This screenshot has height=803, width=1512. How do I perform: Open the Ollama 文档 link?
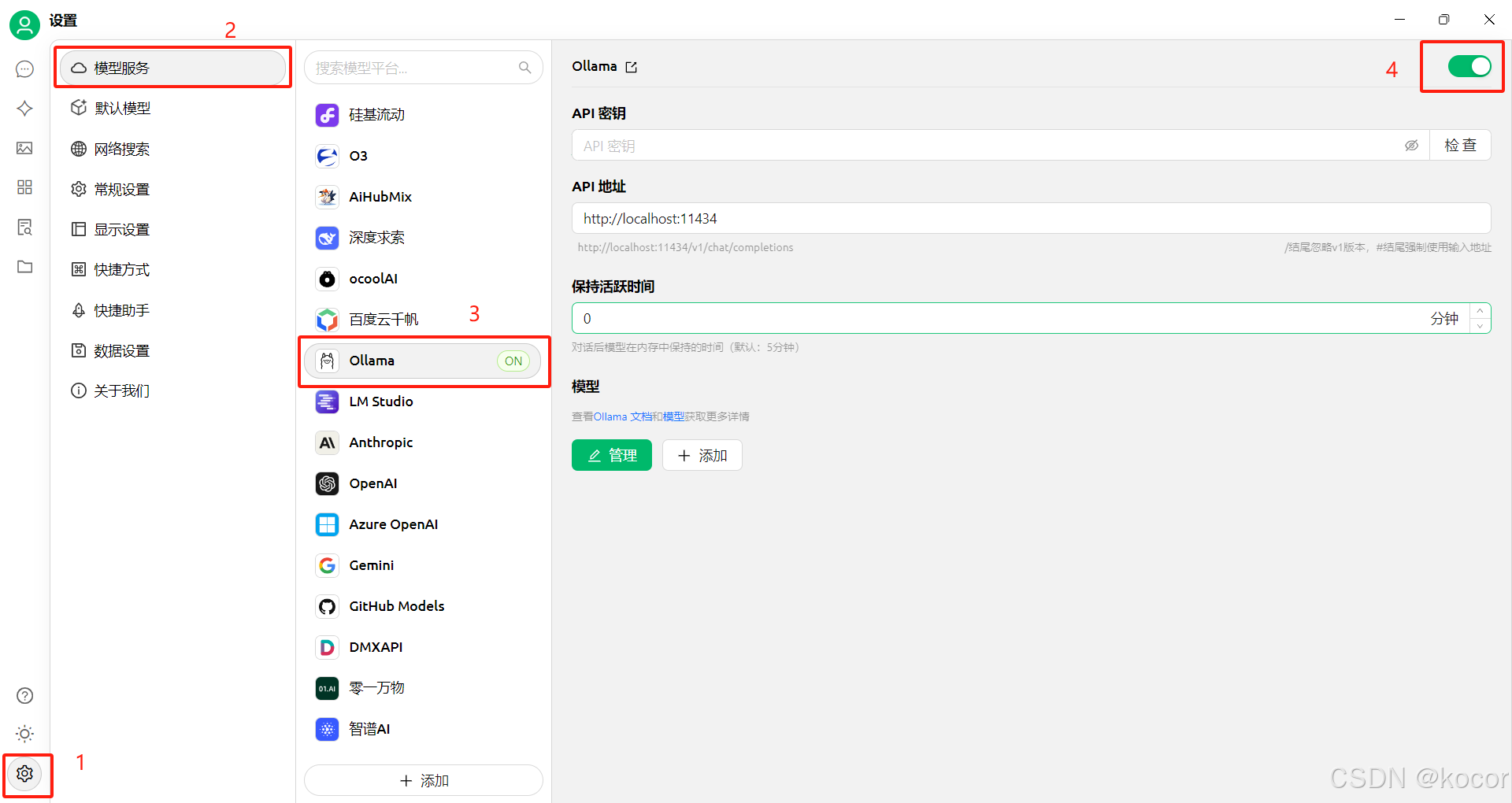[x=622, y=416]
